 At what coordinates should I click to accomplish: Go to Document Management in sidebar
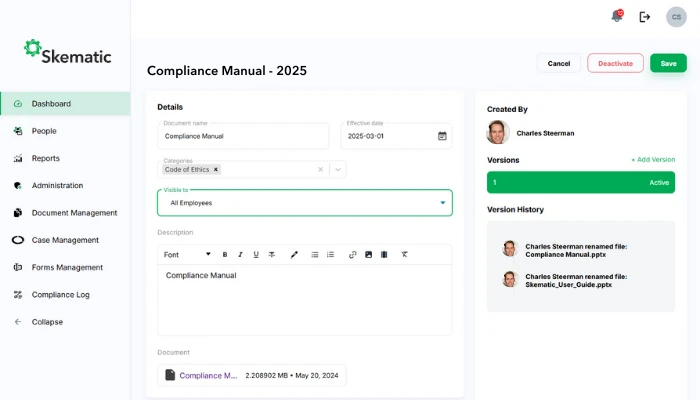(73, 213)
